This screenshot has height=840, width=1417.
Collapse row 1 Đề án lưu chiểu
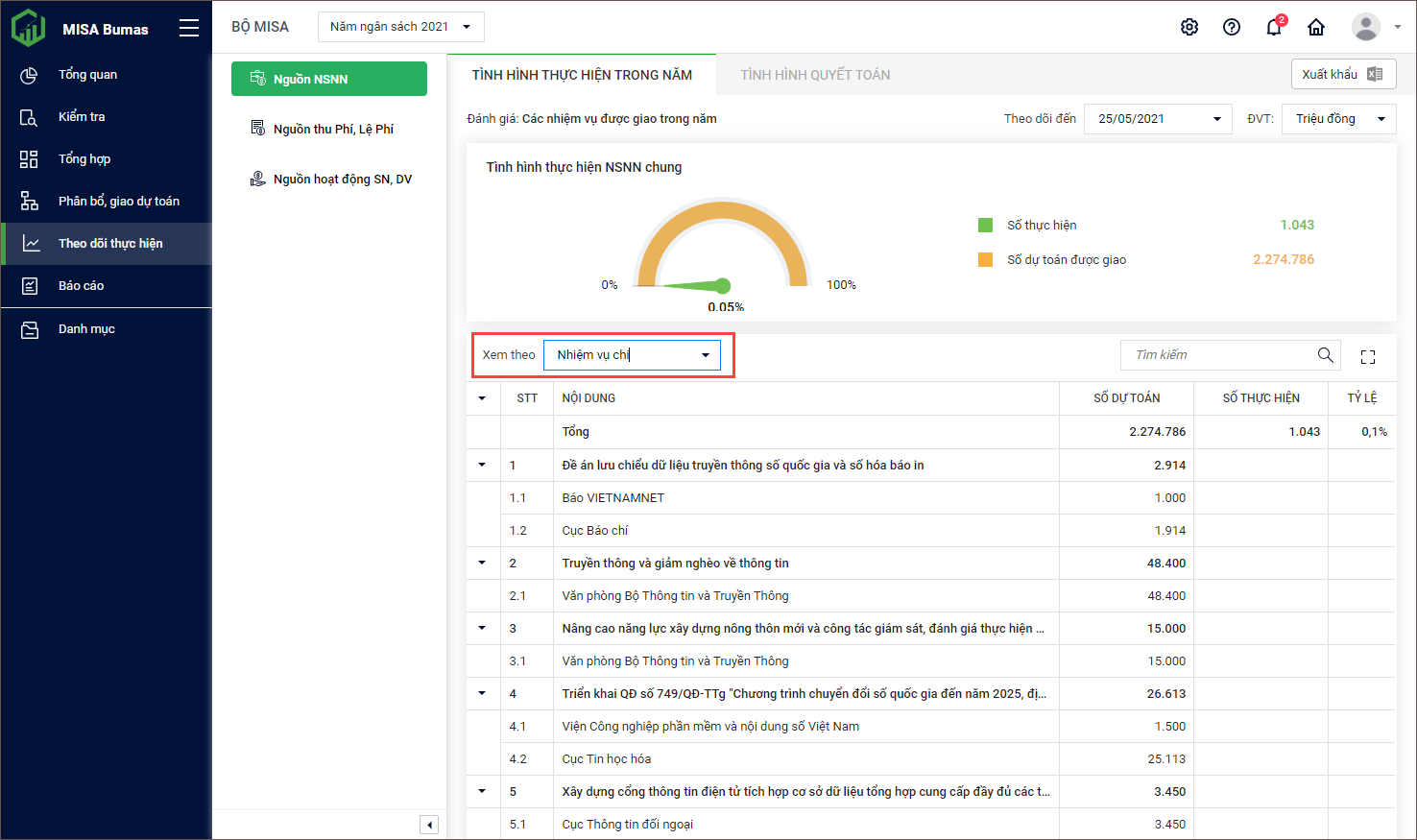482,465
